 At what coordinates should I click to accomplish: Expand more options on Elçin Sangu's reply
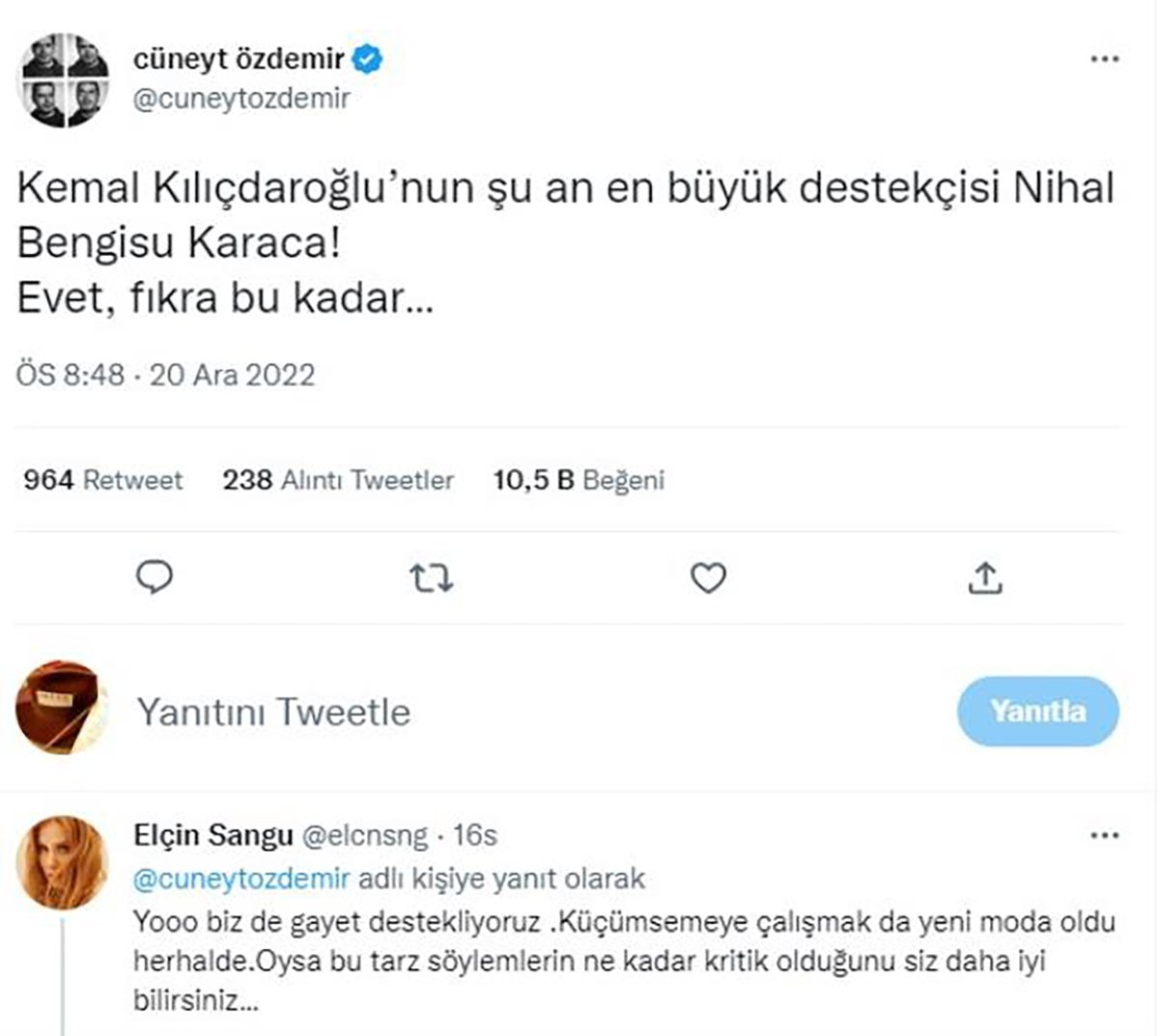point(1104,835)
